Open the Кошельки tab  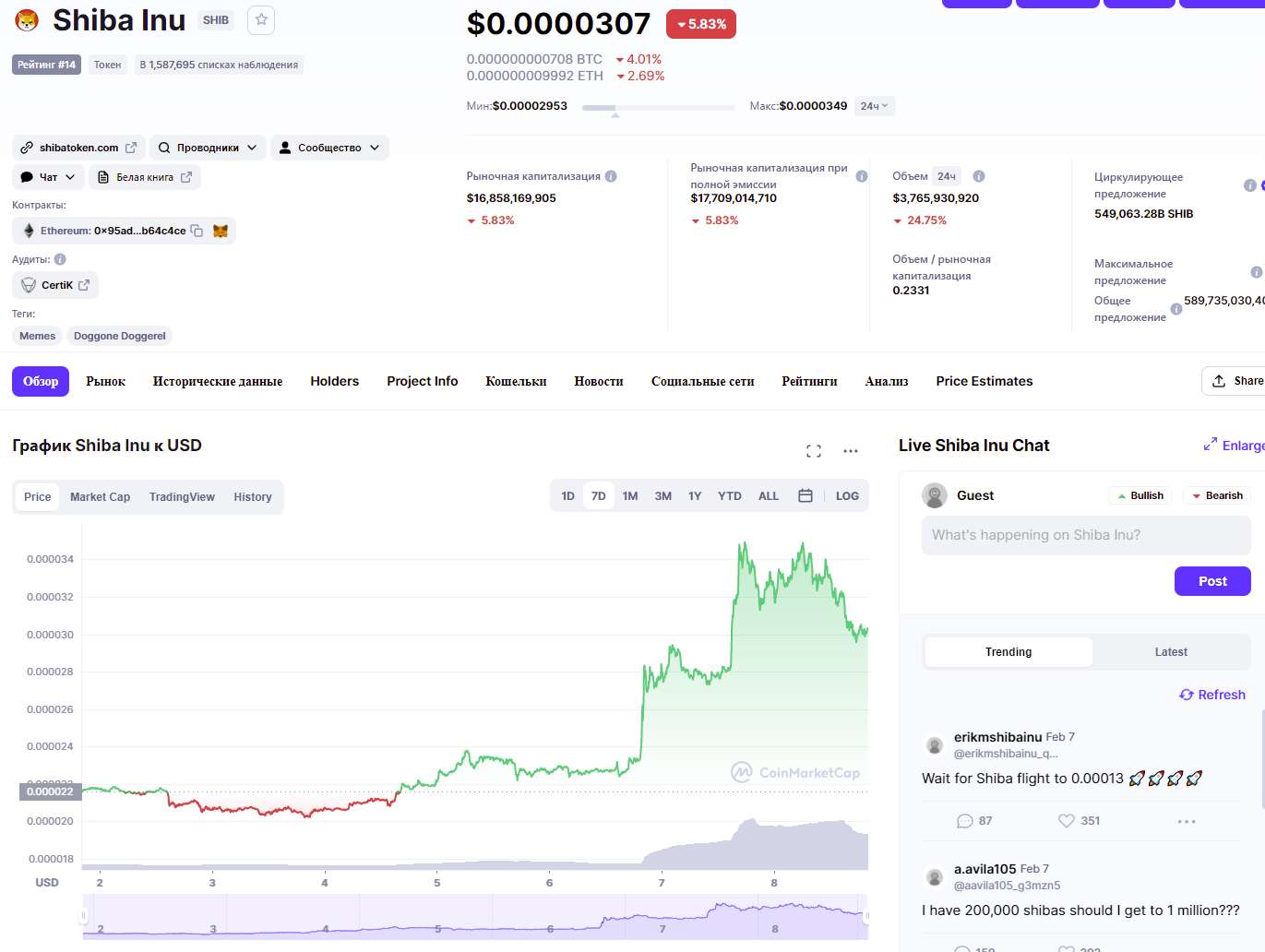(516, 381)
